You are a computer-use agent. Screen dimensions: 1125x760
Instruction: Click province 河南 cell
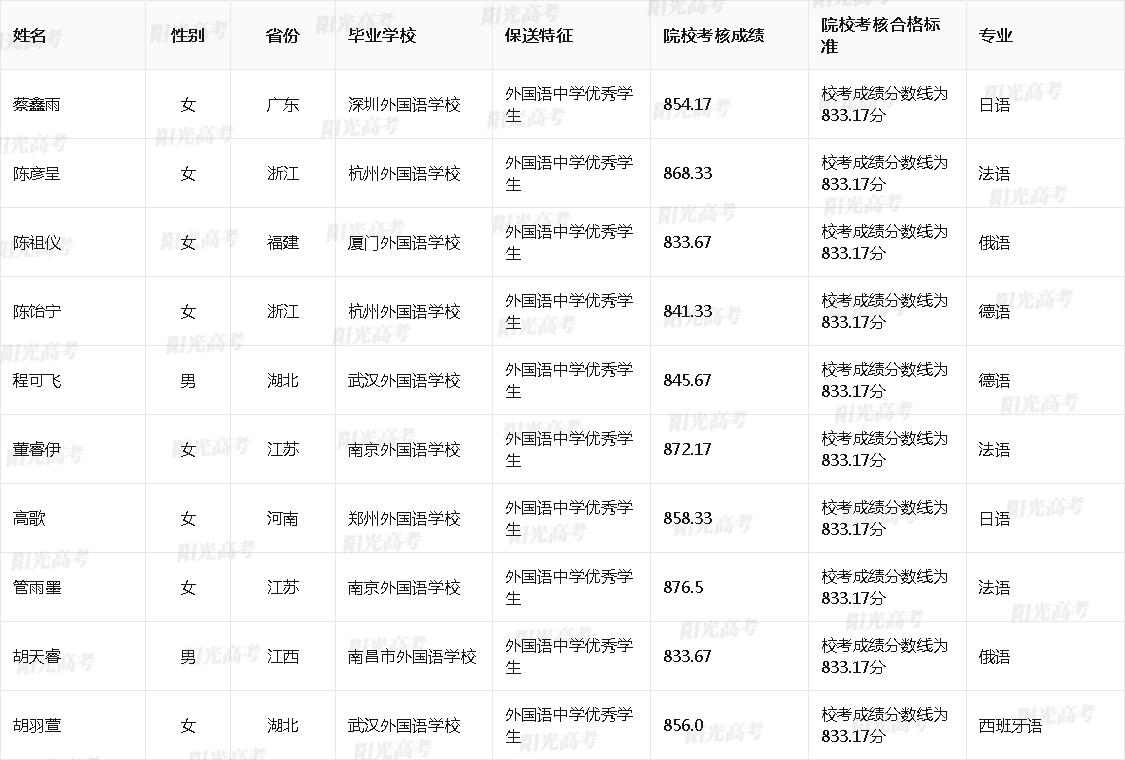tap(283, 518)
